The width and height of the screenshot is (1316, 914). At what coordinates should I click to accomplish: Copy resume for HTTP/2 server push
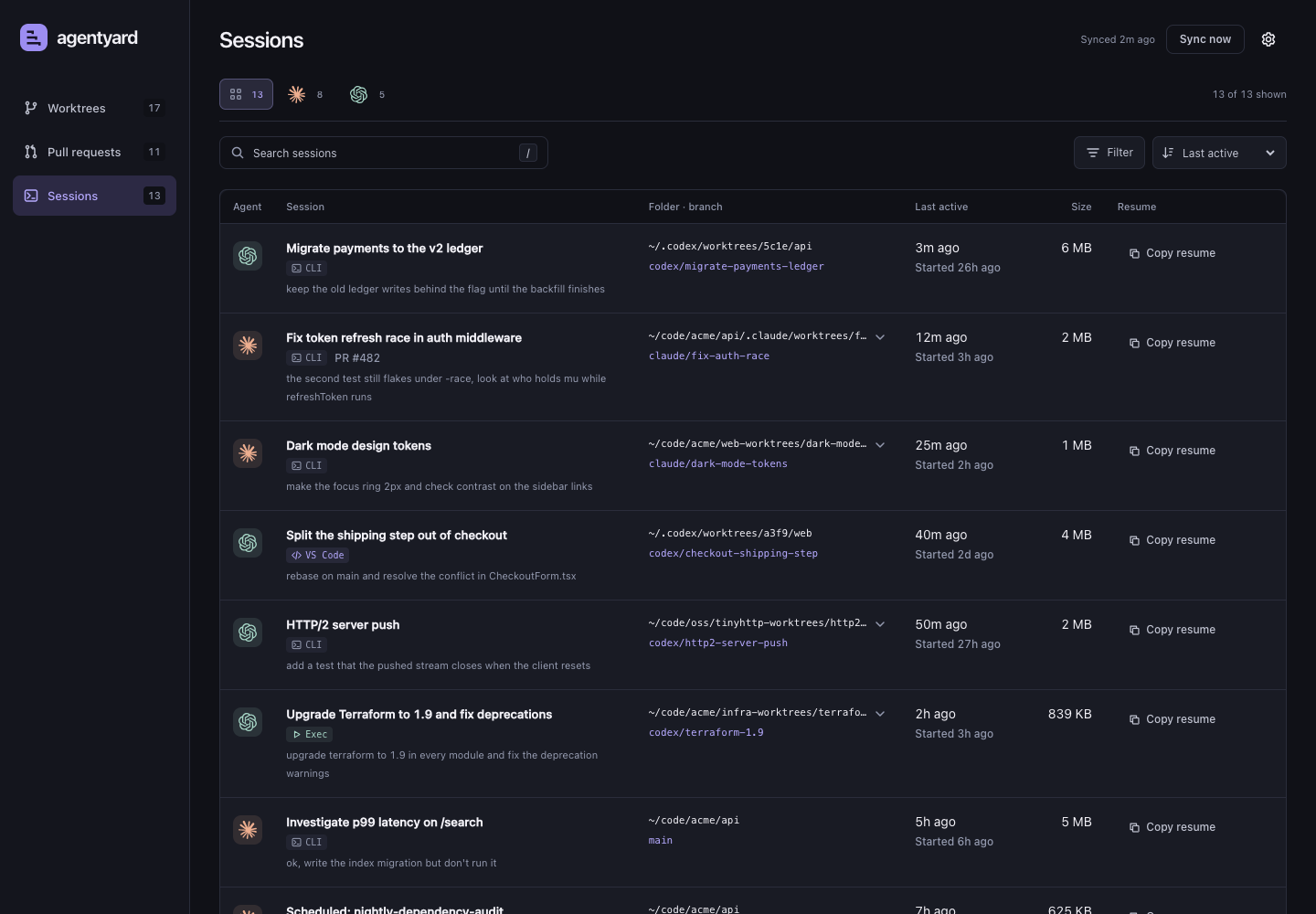coord(1172,630)
